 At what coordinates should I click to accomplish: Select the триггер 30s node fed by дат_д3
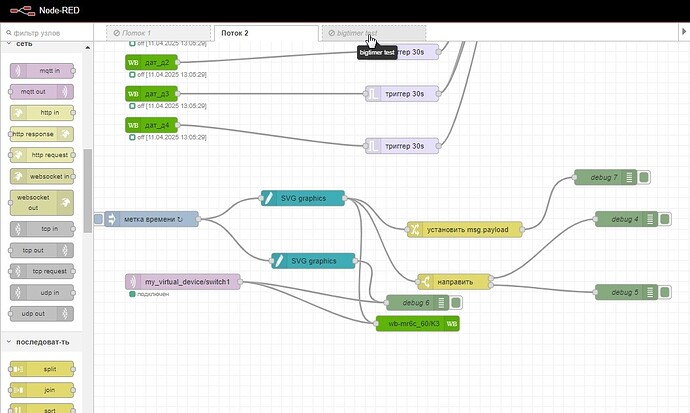pos(402,94)
